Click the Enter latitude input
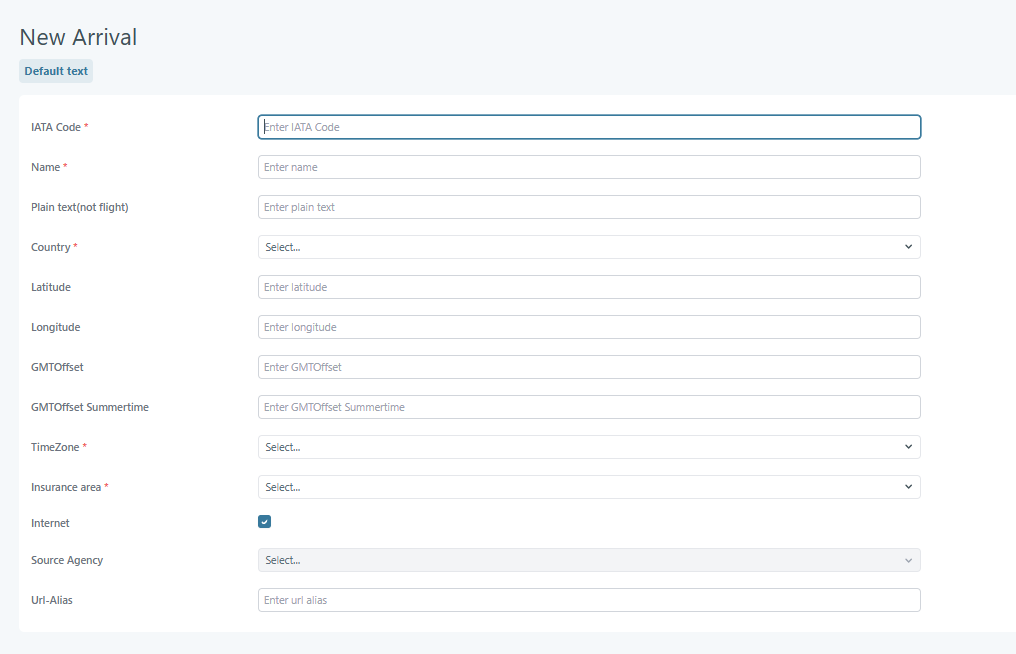This screenshot has width=1016, height=654. tap(588, 287)
